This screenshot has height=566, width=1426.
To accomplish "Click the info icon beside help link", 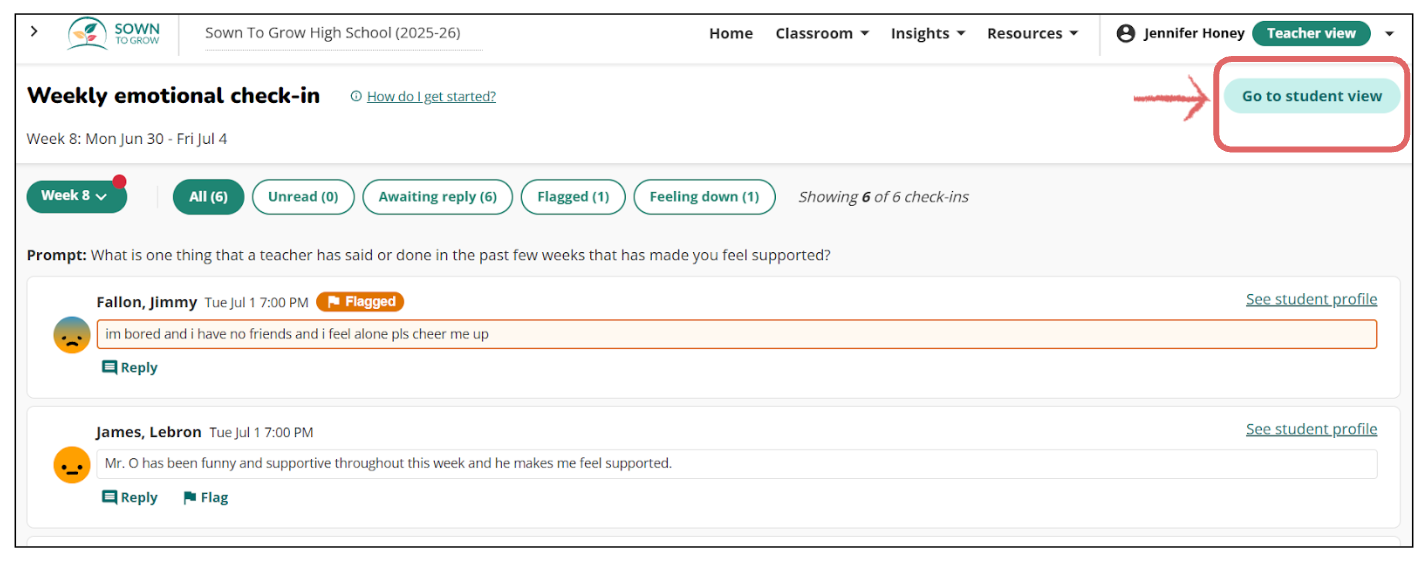I will coord(356,97).
